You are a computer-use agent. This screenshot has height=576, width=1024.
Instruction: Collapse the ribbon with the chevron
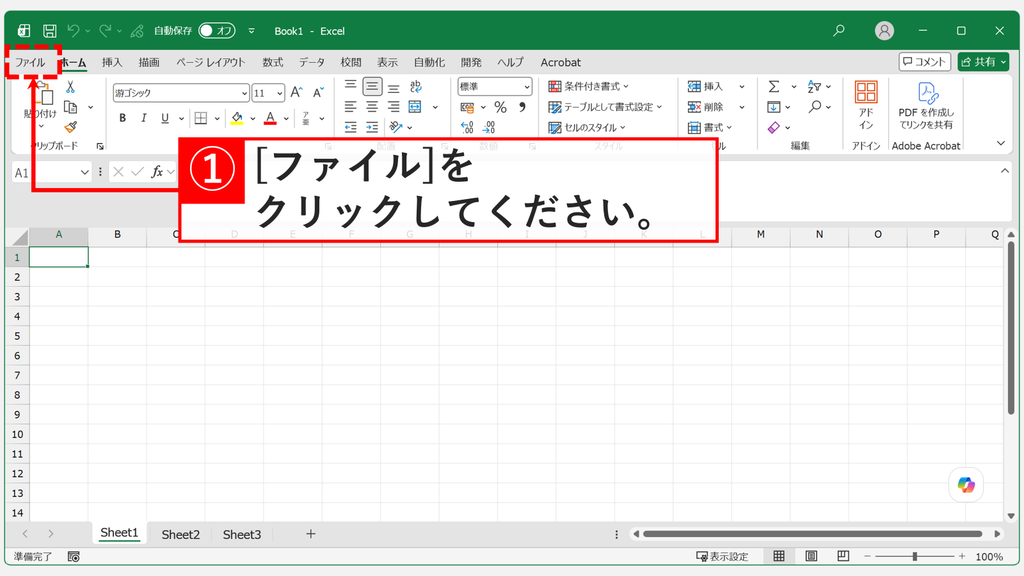pos(1000,143)
